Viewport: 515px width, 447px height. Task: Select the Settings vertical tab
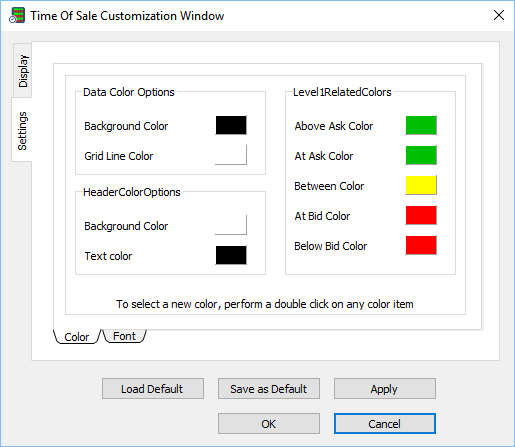coord(22,130)
